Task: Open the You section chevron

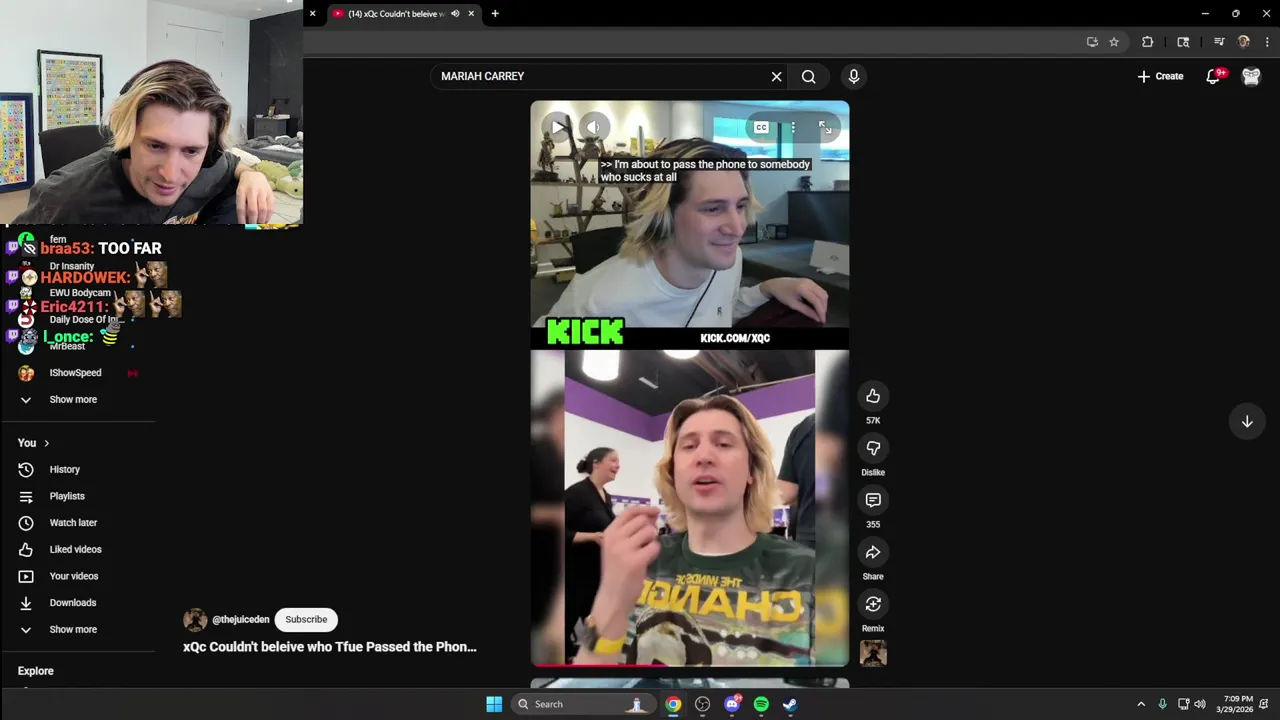Action: click(46, 443)
